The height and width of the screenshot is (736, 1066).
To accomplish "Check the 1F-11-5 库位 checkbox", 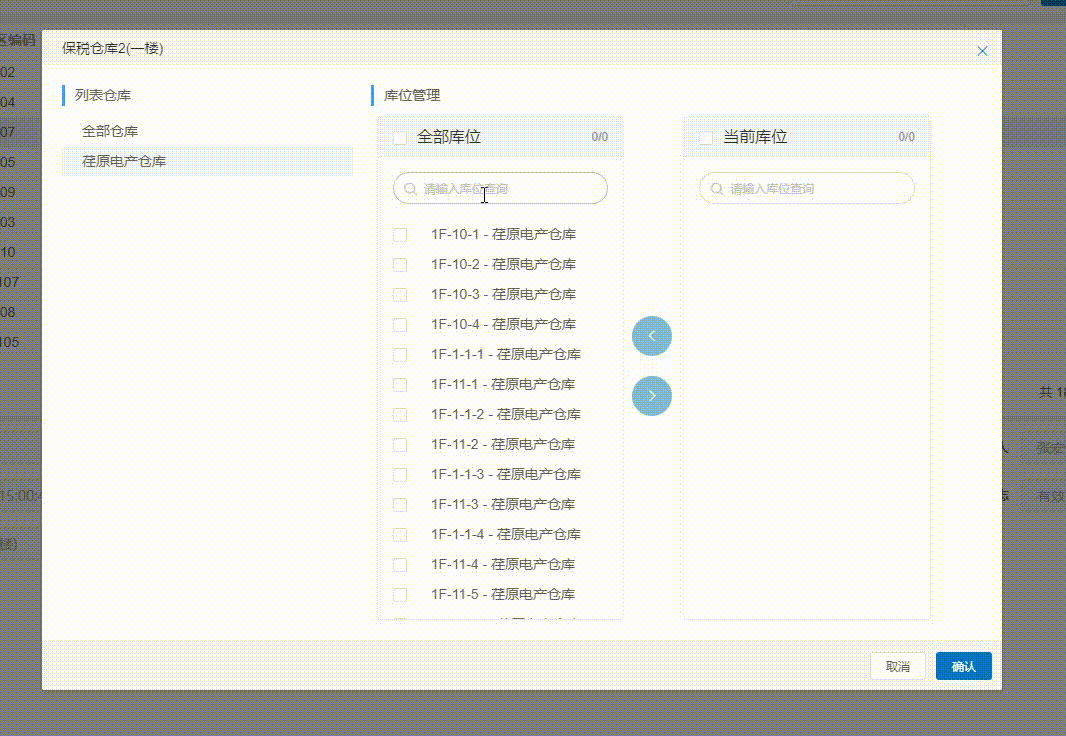I will 400,594.
